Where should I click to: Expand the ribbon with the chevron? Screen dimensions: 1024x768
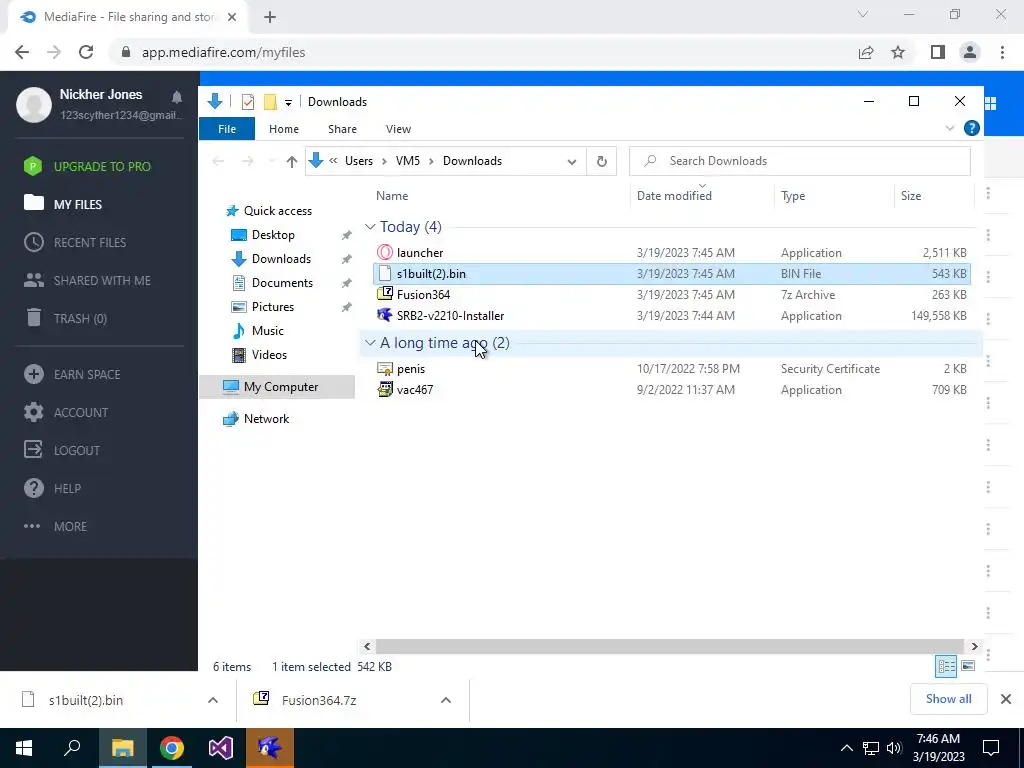tap(950, 128)
